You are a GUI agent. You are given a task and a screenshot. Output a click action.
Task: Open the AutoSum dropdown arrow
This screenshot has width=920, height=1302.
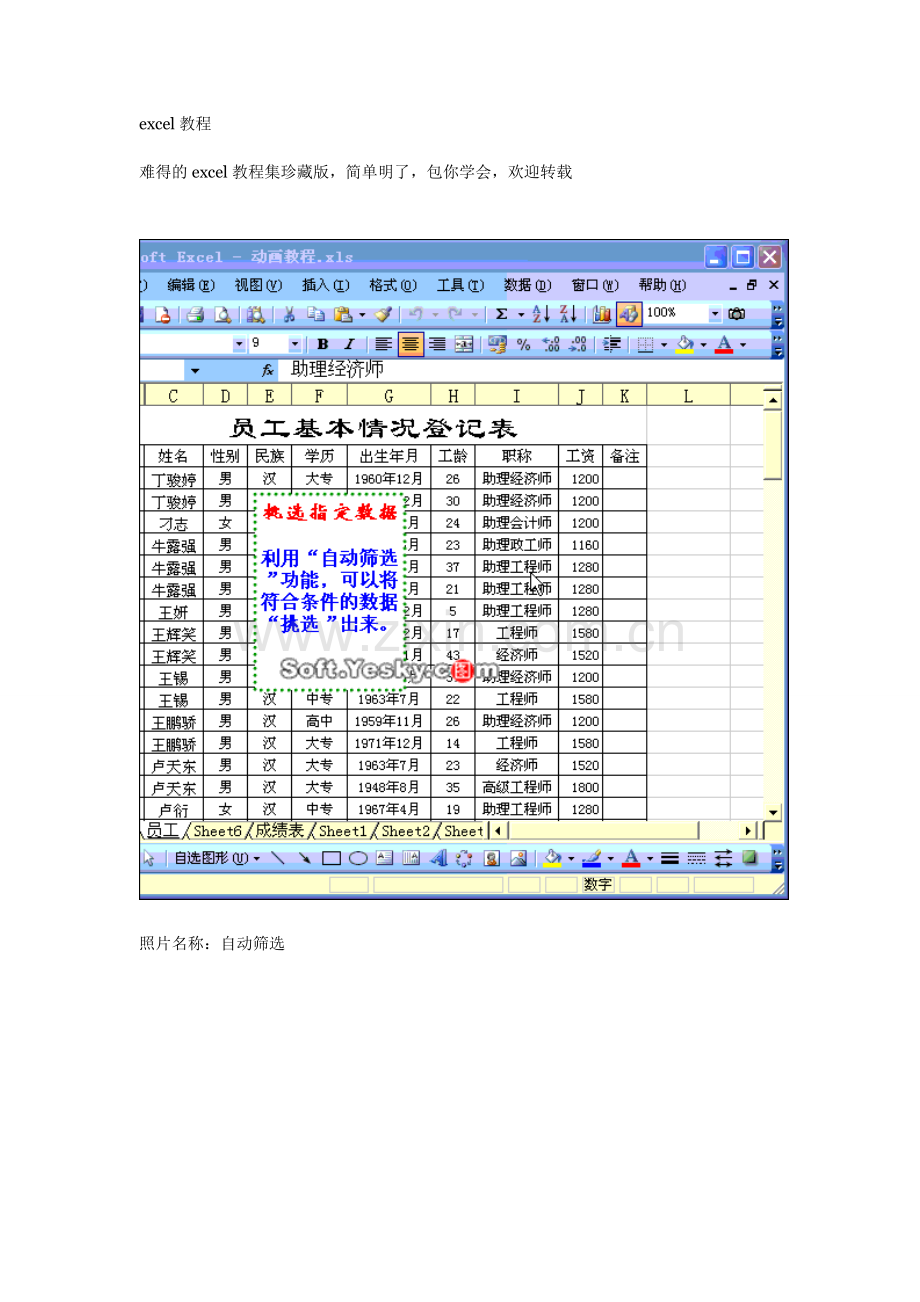click(x=520, y=314)
